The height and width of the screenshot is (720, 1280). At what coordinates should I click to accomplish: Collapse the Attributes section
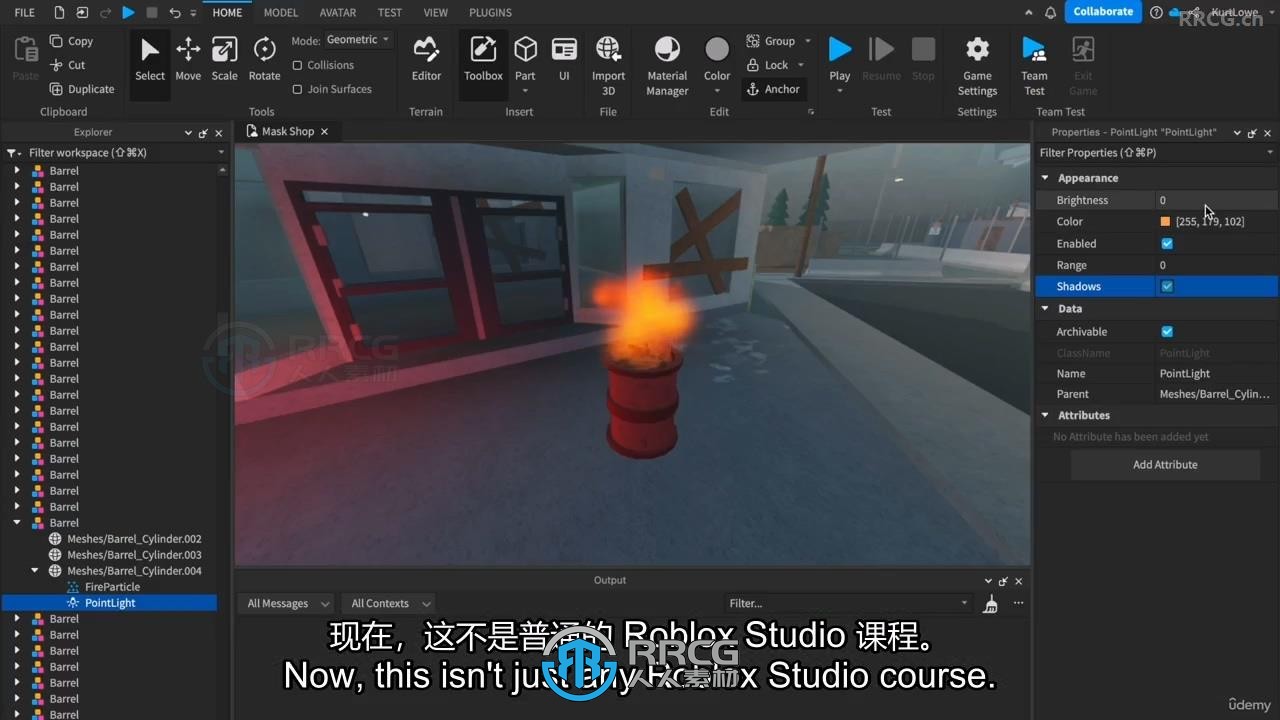tap(1046, 415)
